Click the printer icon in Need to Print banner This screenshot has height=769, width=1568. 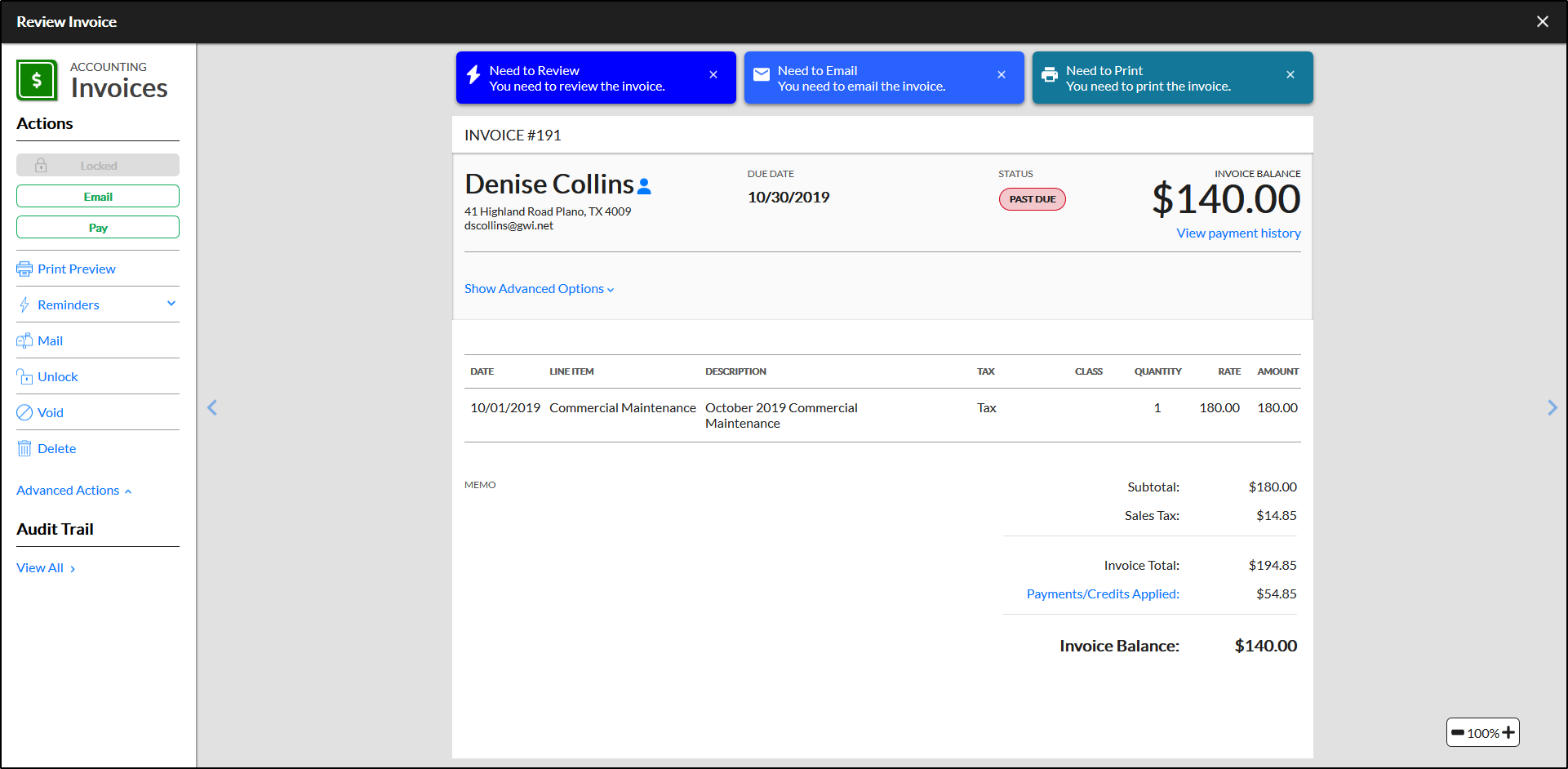tap(1050, 73)
